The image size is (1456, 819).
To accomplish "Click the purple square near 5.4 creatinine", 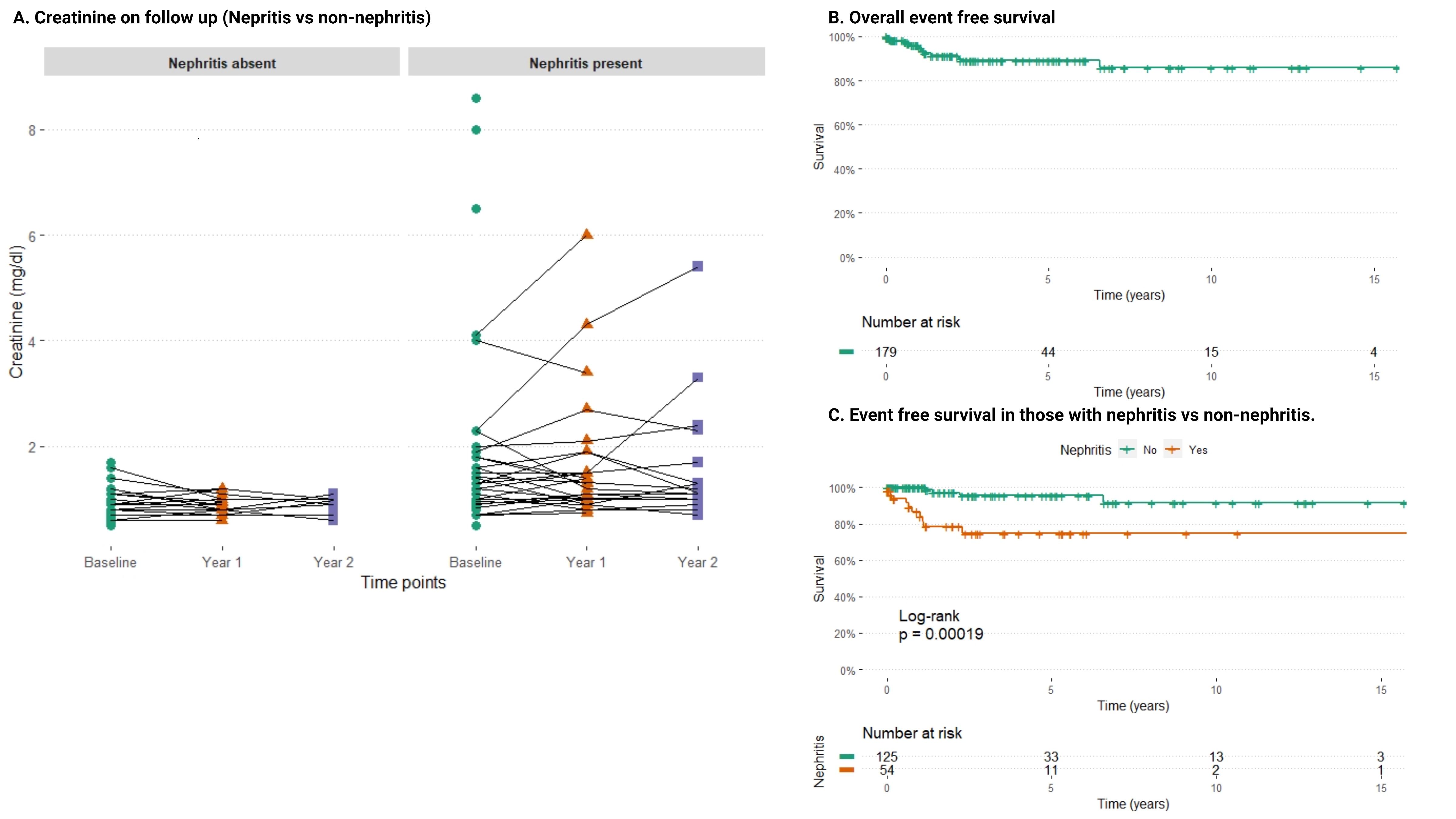I will (x=697, y=266).
